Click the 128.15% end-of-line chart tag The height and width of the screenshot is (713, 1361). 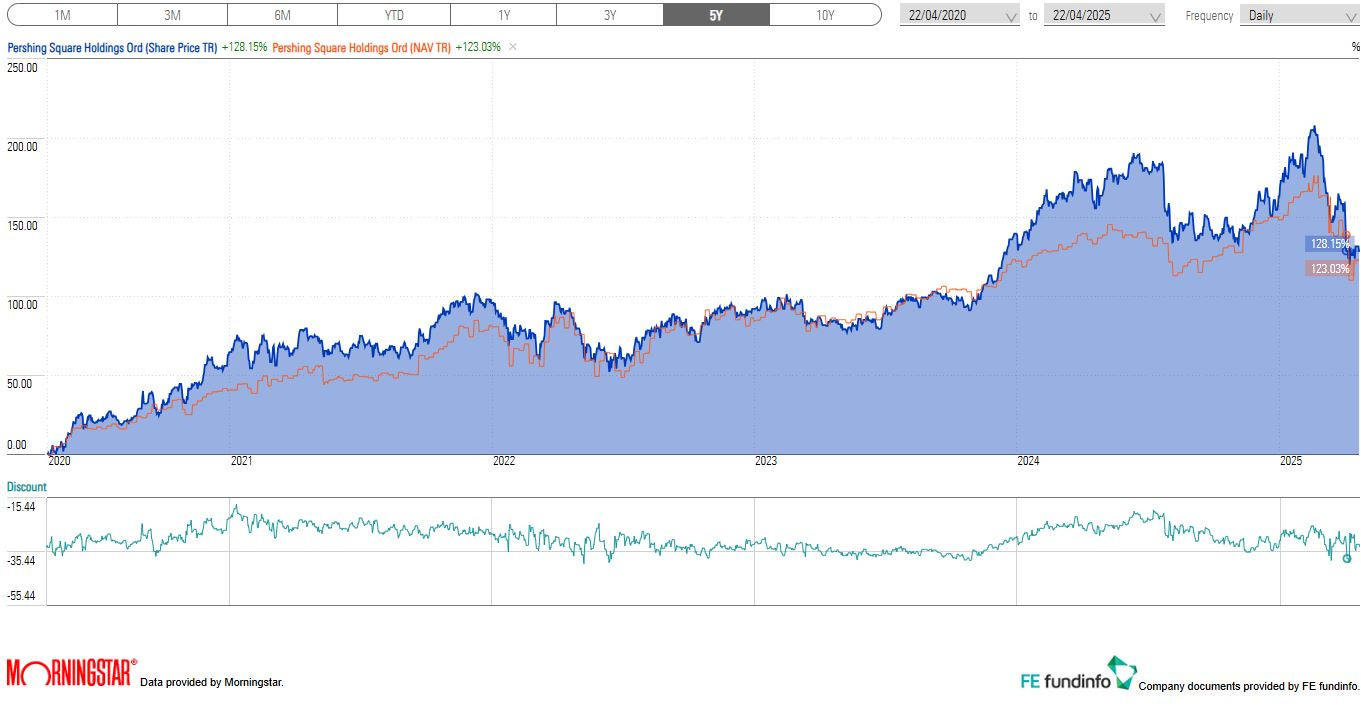tap(1329, 243)
